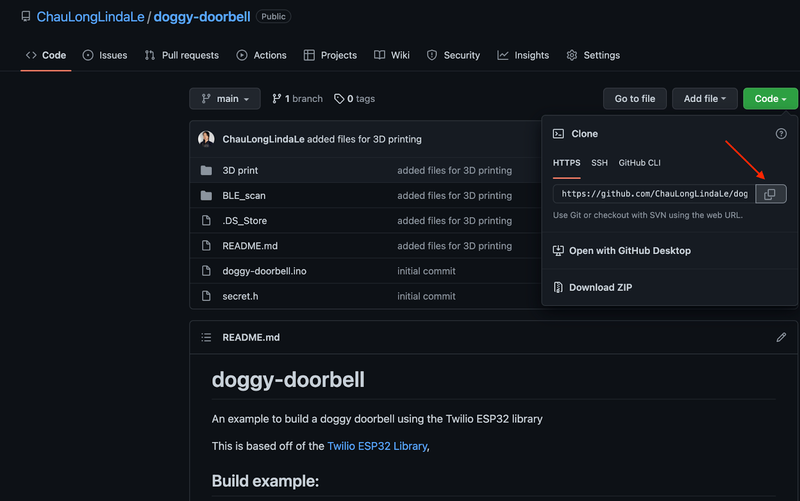
Task: Open the BLE_scan folder
Action: click(x=244, y=195)
